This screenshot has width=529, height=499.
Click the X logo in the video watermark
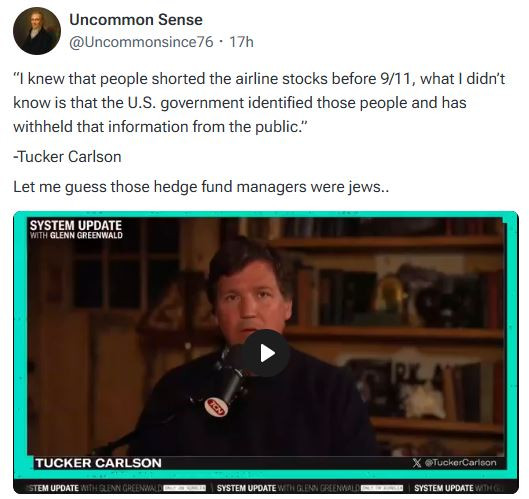pyautogui.click(x=417, y=463)
